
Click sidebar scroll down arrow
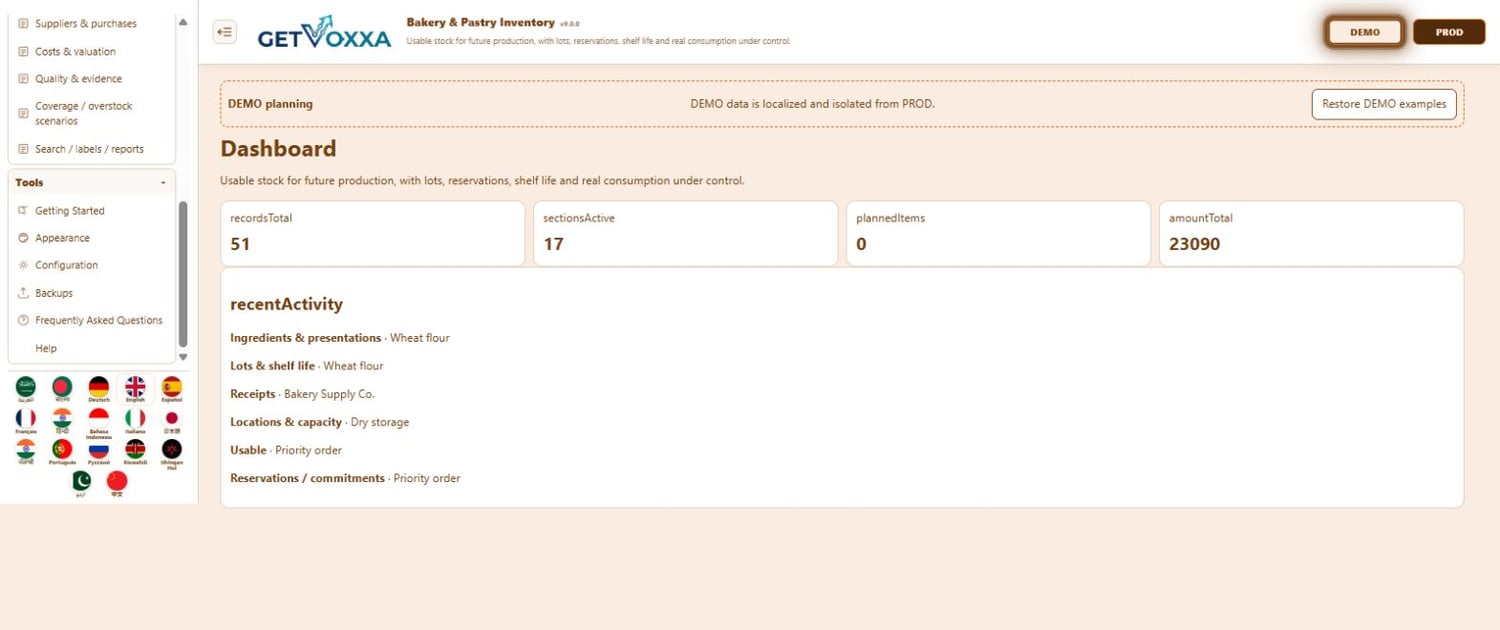pos(182,357)
